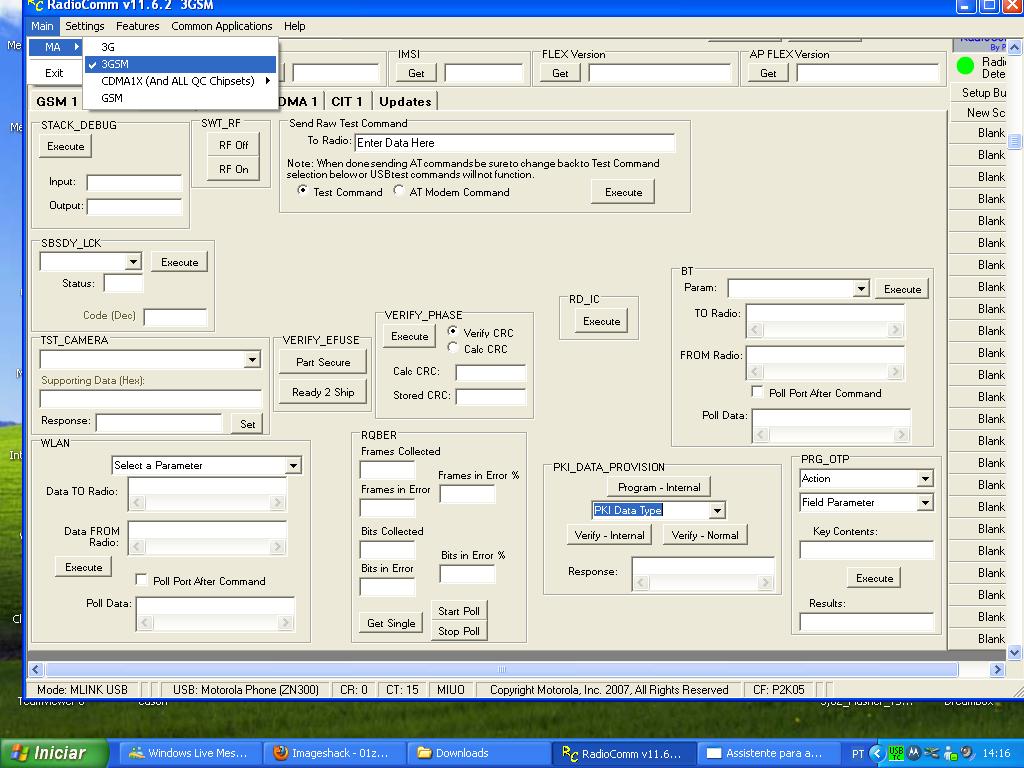This screenshot has height=768, width=1024.
Task: Choose 3G from the MA submenu
Action: tap(180, 47)
